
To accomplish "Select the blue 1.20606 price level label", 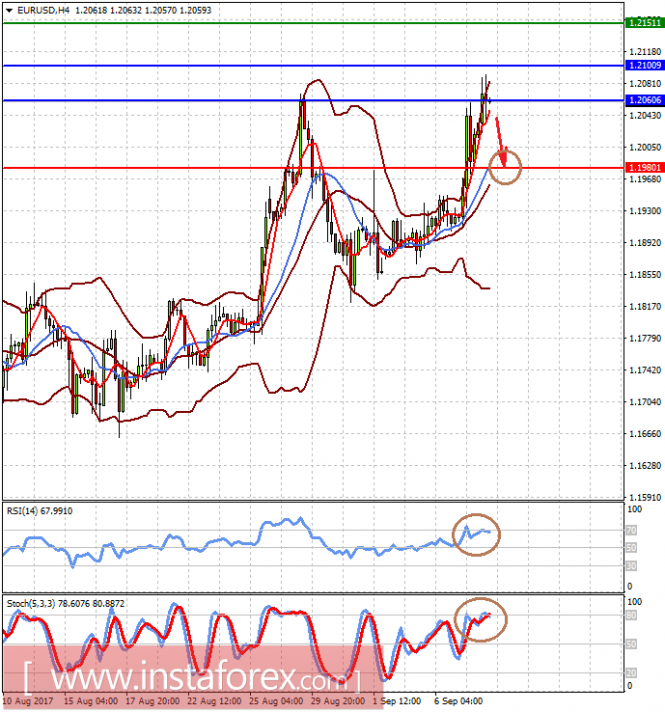I will (645, 100).
